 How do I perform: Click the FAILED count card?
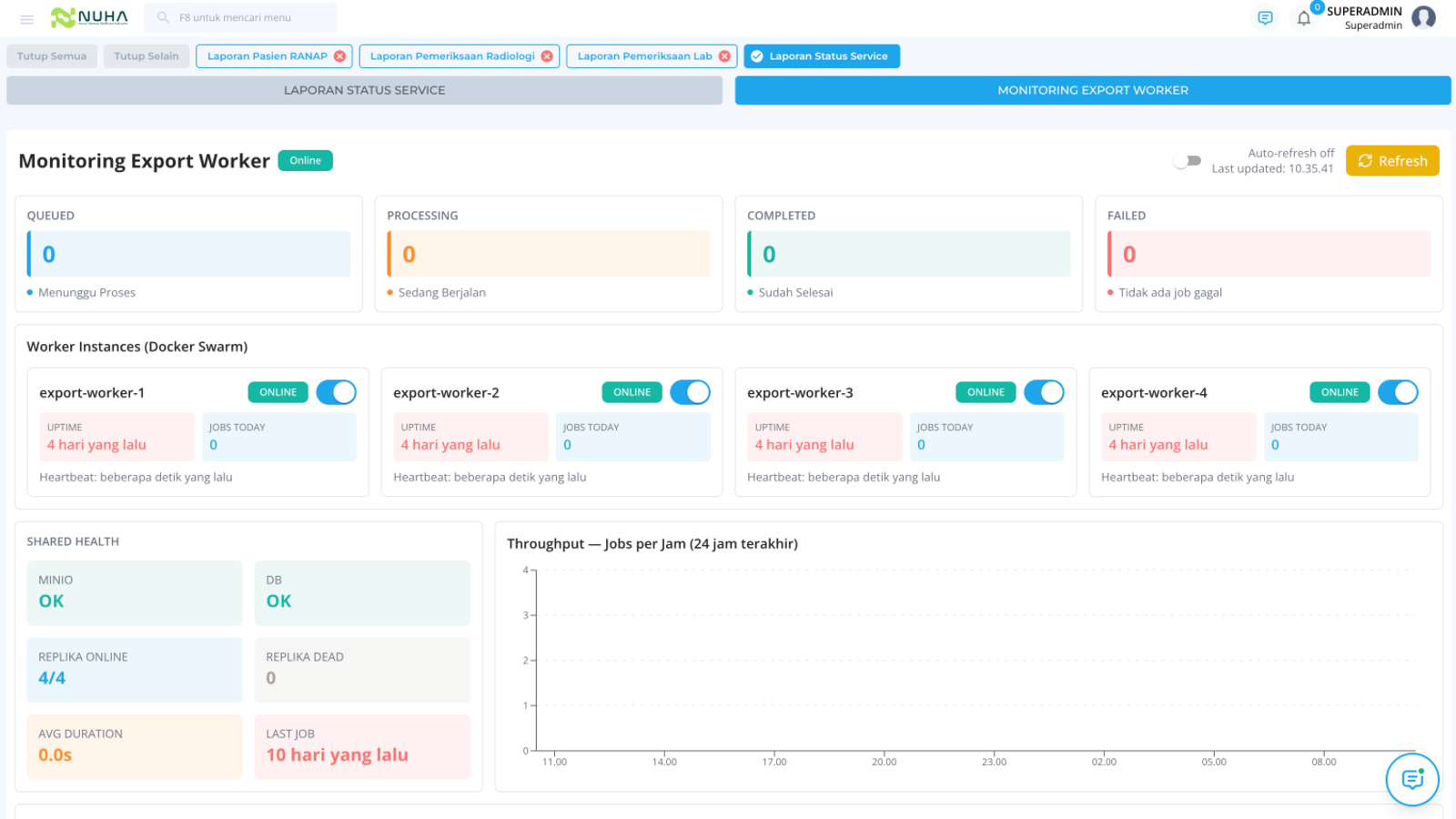point(1269,254)
